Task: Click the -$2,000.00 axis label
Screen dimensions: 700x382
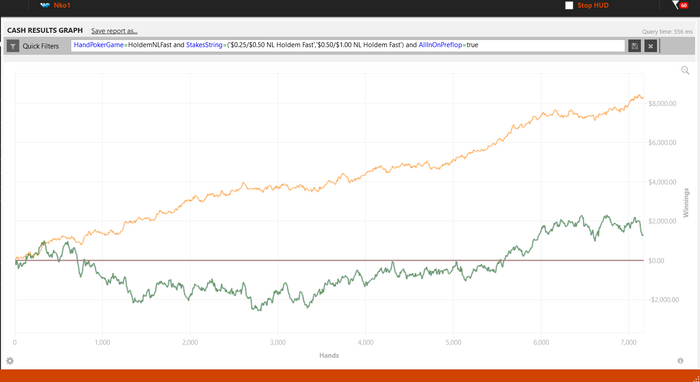Action: [x=663, y=300]
